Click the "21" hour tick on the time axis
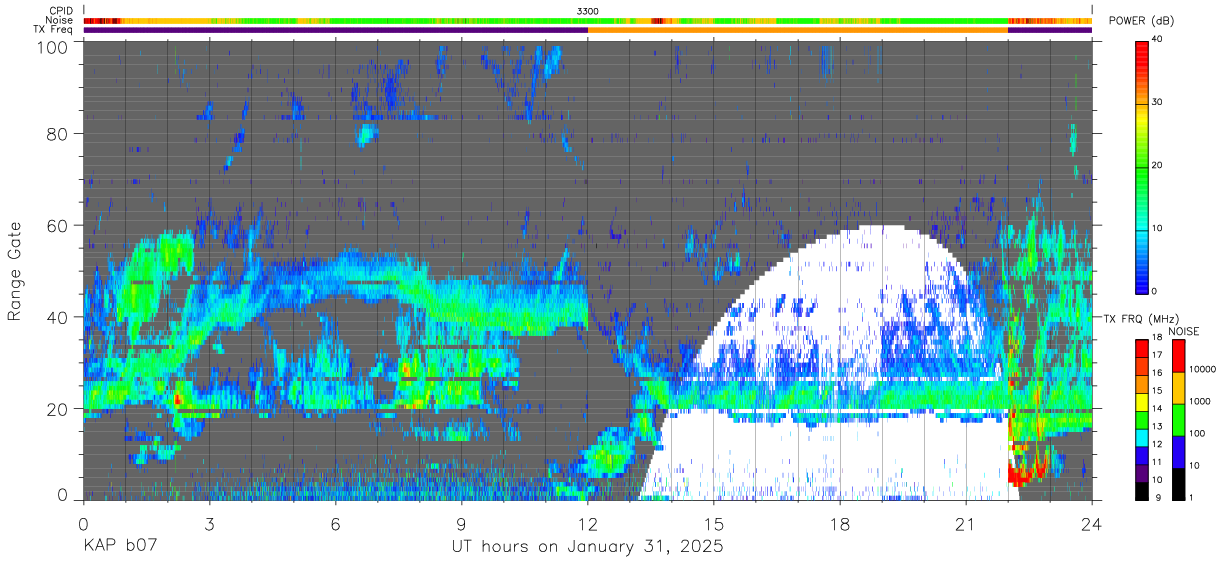This screenshot has width=1228, height=567. click(x=966, y=523)
